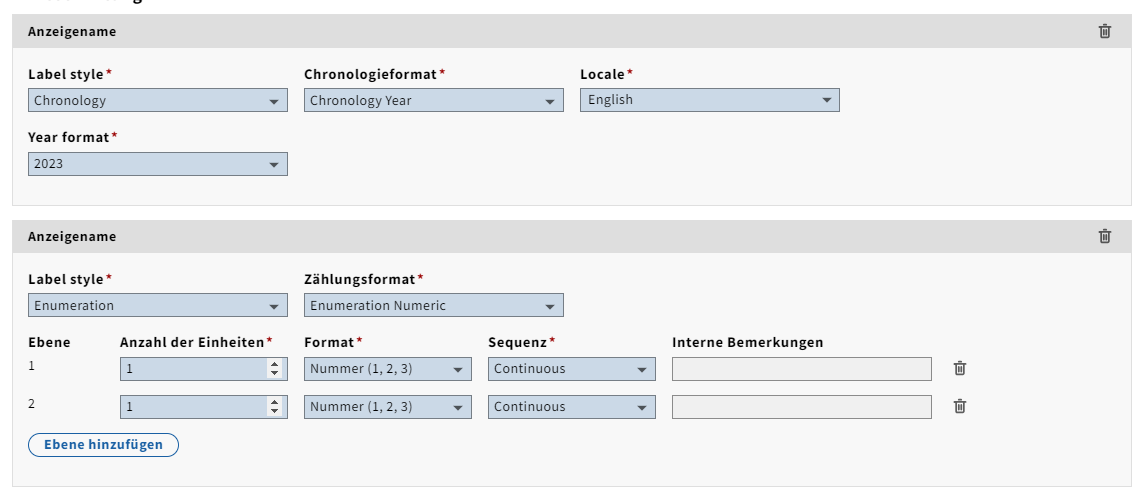Increase Anzahl der Einheiten for Ebene 1
Viewport: 1141px width, 489px height.
point(275,364)
